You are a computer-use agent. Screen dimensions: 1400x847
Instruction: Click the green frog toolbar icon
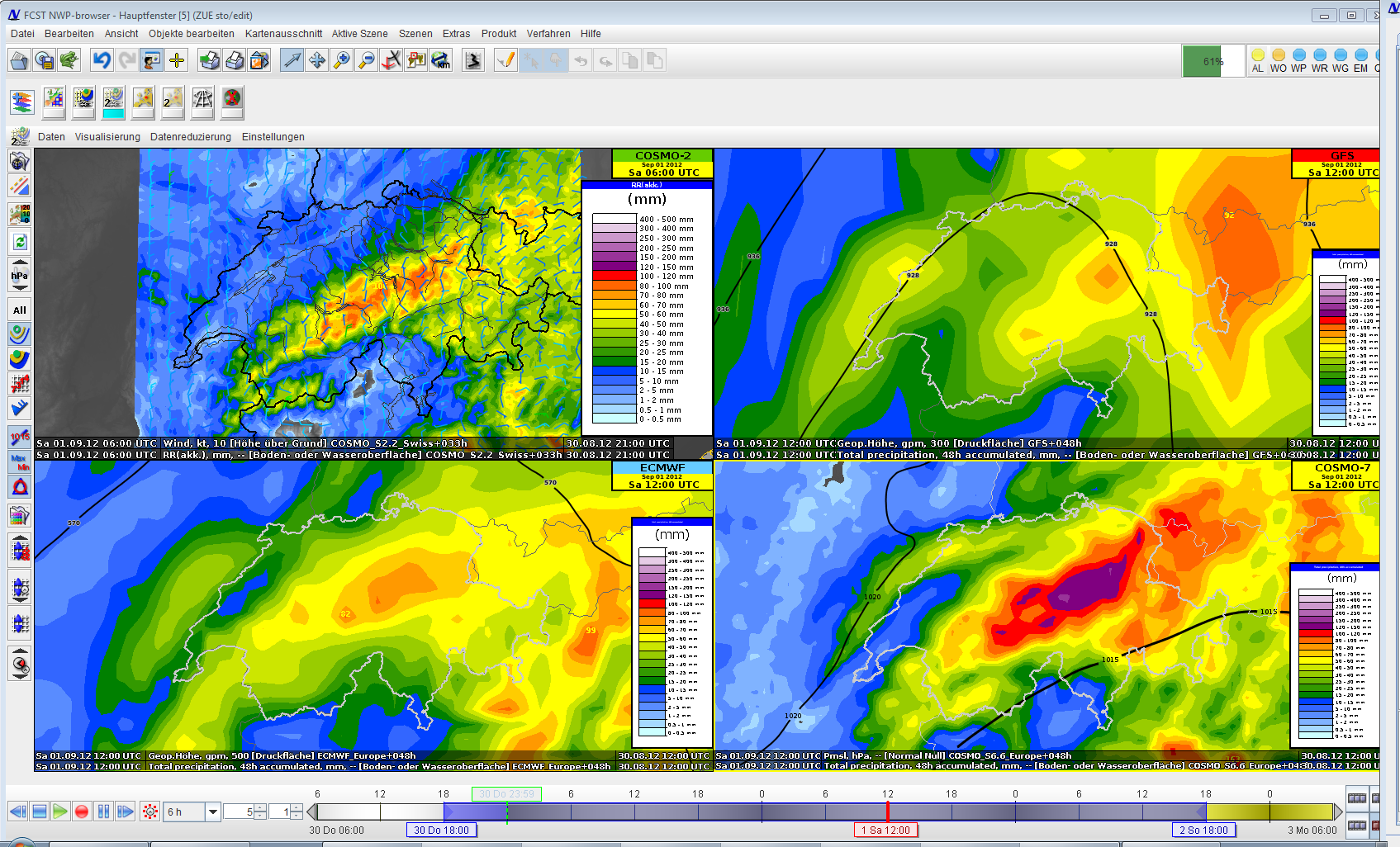click(x=69, y=60)
